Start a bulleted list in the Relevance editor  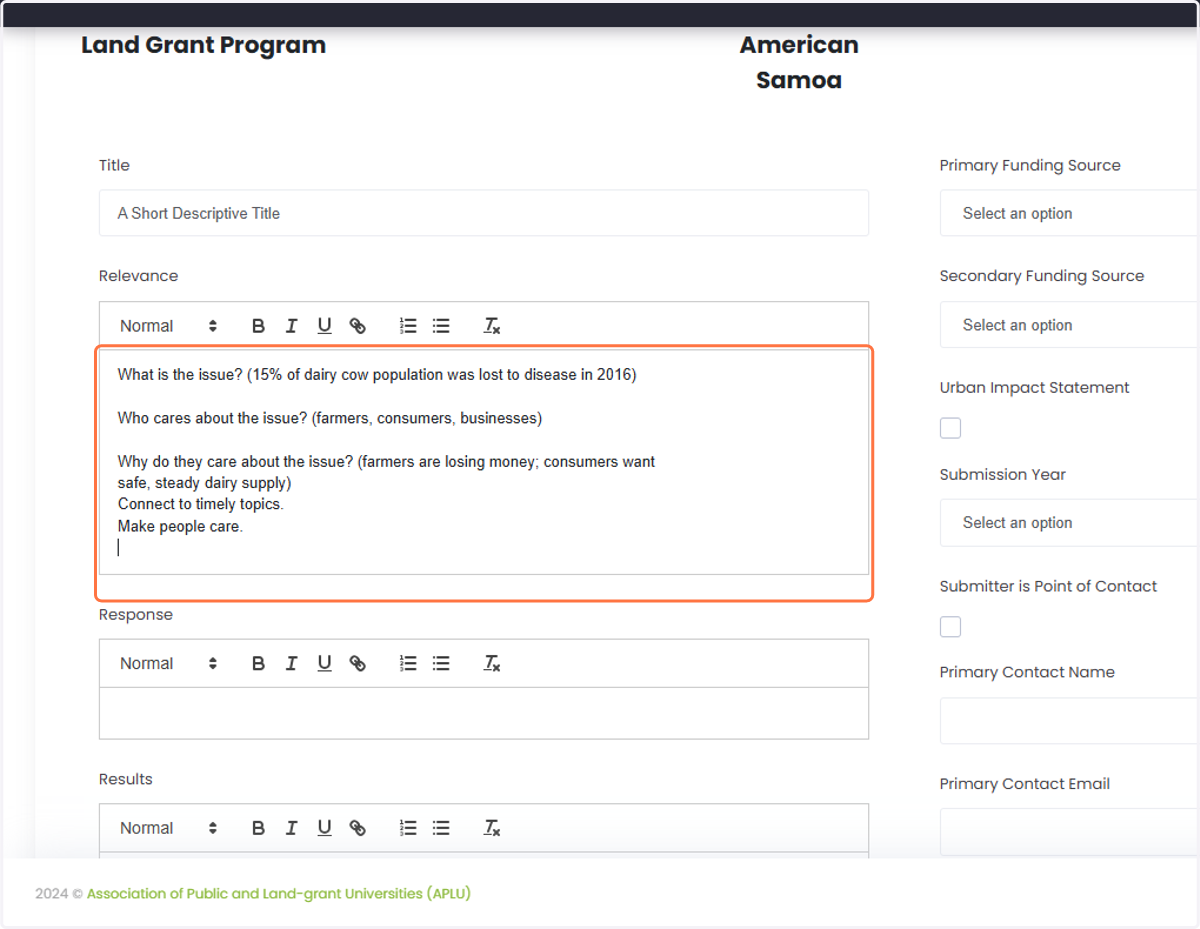[441, 326]
